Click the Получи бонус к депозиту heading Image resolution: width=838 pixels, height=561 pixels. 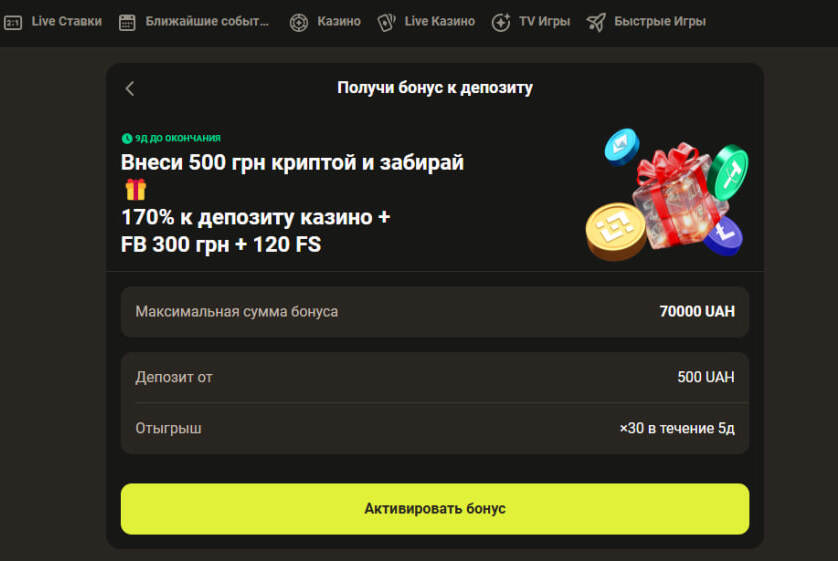[435, 88]
